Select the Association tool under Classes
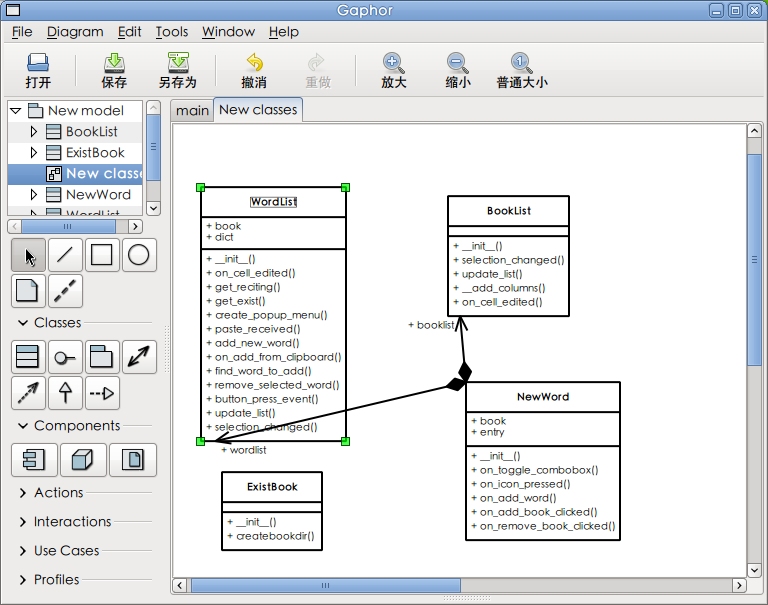The height and width of the screenshot is (605, 768). pos(139,357)
